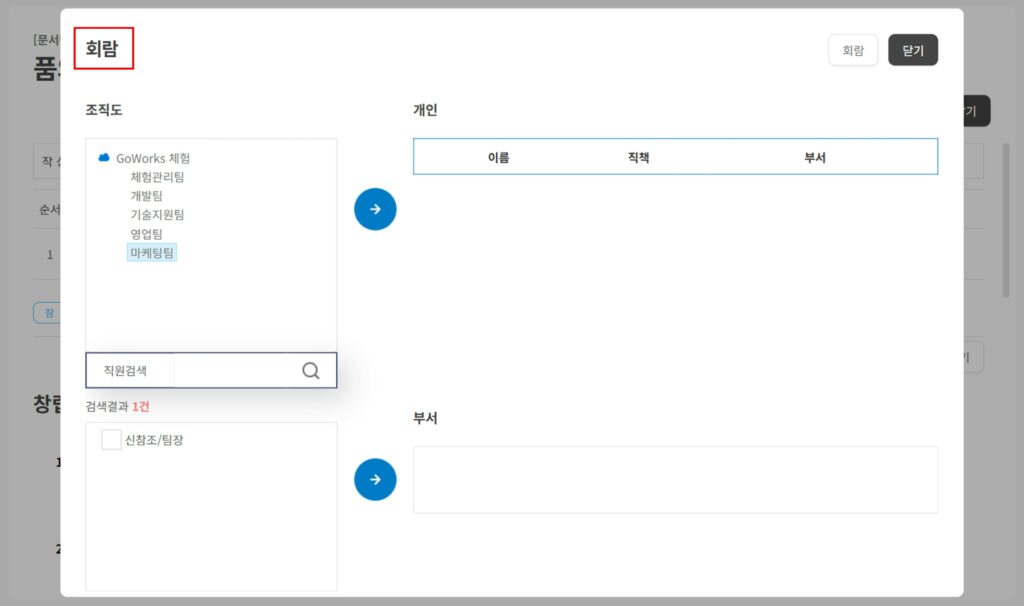Click the blue arrow beside 개인
Viewport: 1024px width, 606px height.
[x=375, y=209]
